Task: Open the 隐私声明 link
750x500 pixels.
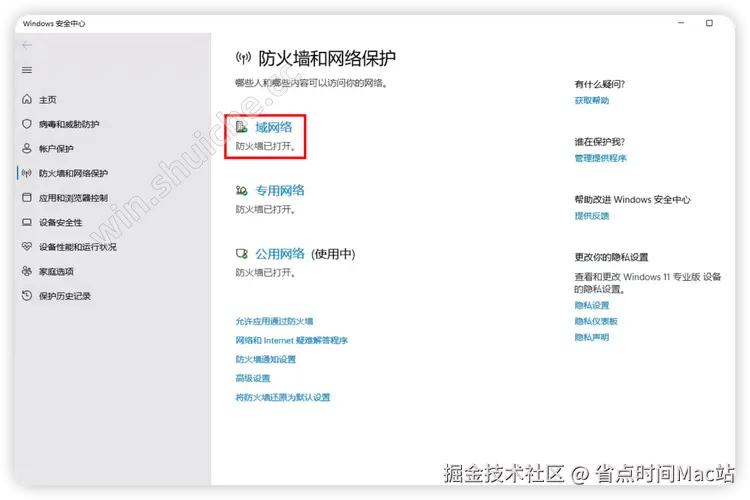Action: tap(592, 337)
